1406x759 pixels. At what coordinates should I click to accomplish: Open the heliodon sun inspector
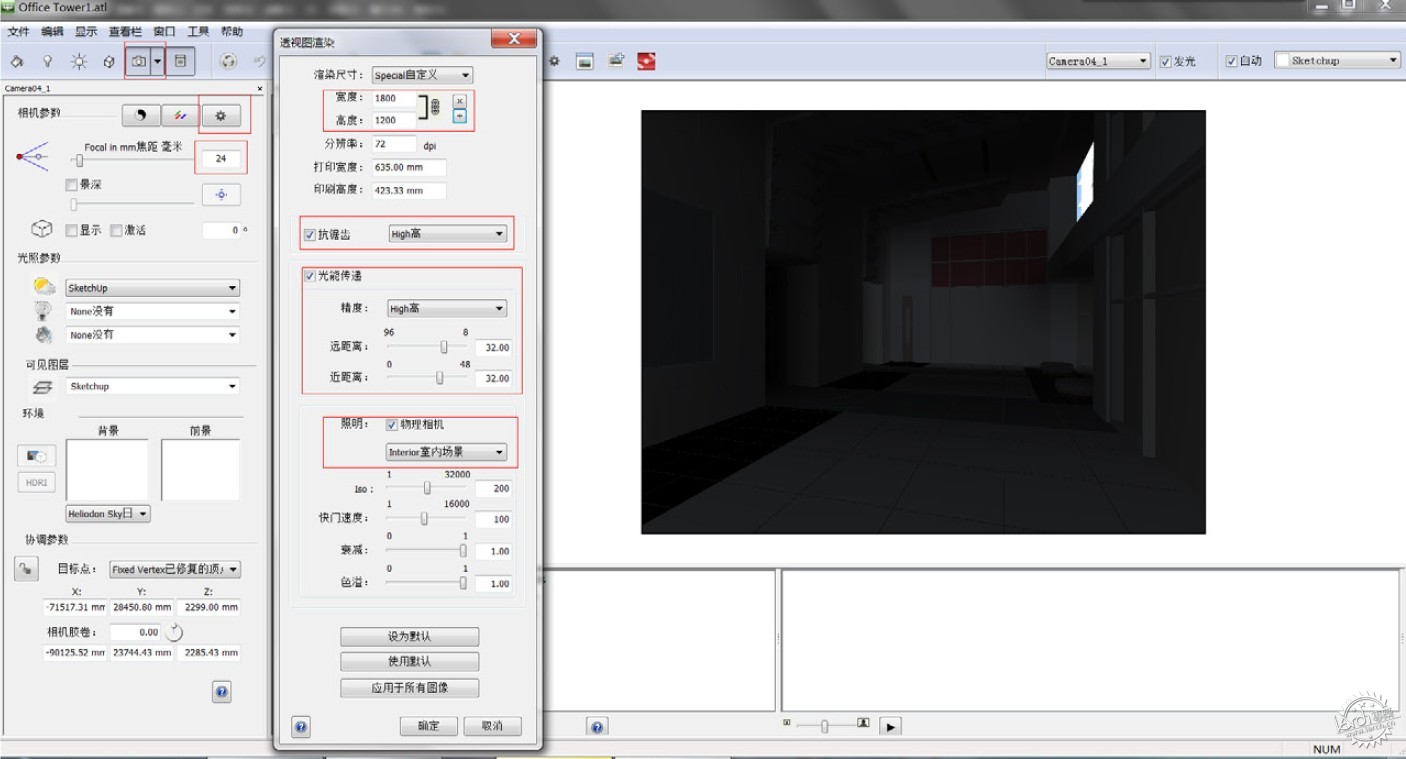(79, 62)
